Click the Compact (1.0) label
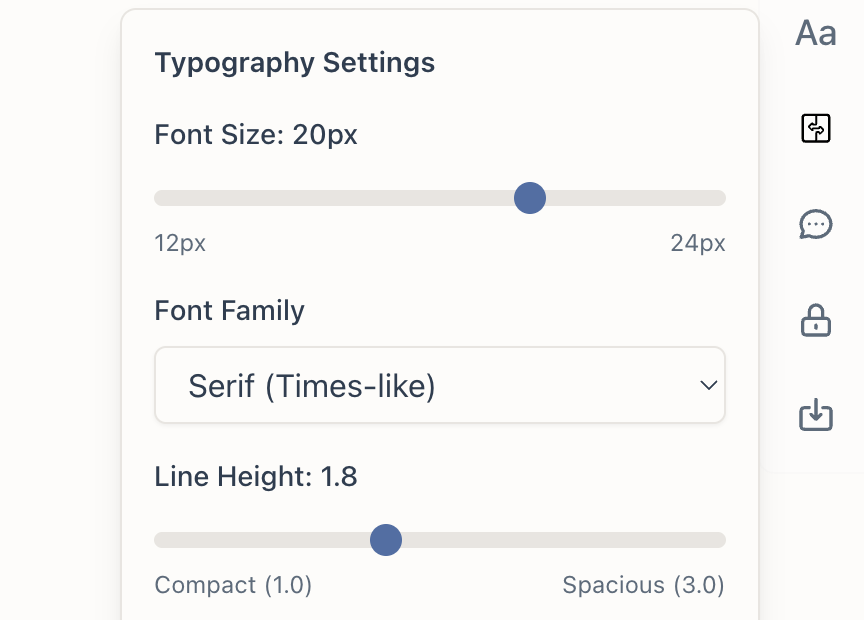This screenshot has height=620, width=864. coord(233,585)
